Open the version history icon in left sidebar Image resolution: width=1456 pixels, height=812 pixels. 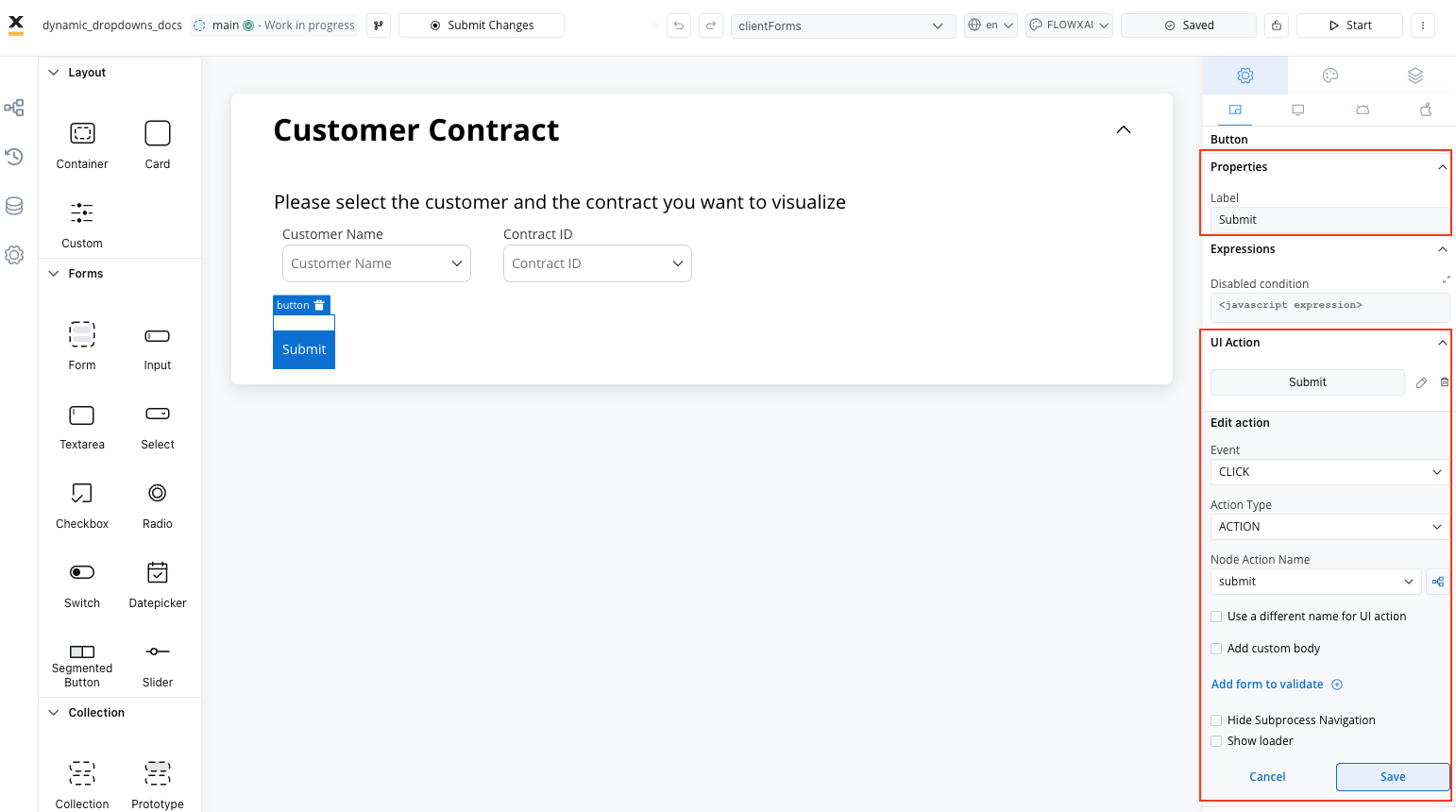[x=14, y=157]
